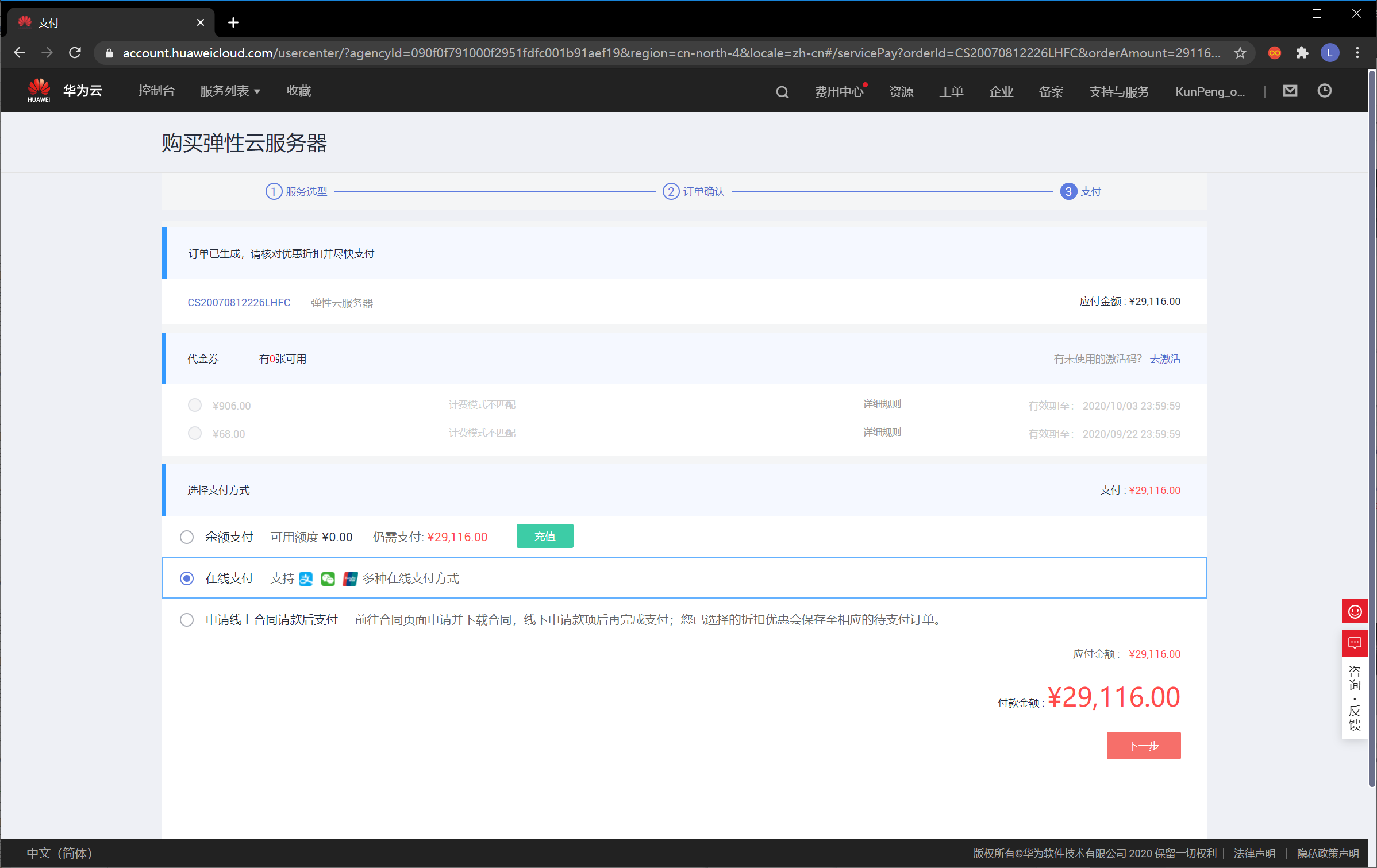Expand the 服务列表 dropdown menu
This screenshot has width=1377, height=868.
[230, 91]
